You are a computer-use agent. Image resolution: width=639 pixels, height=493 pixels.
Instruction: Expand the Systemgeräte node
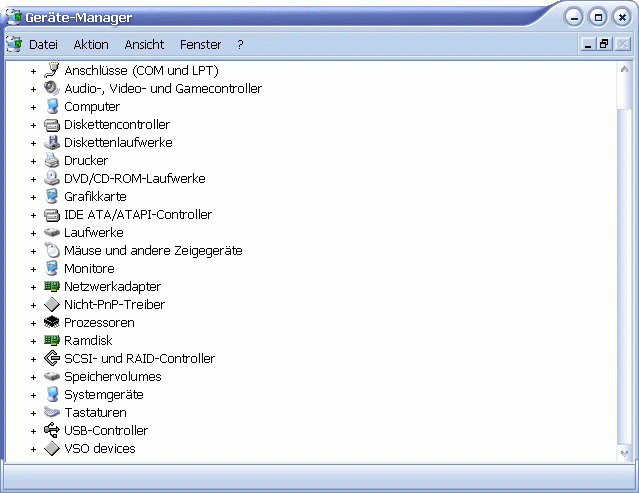[33, 395]
